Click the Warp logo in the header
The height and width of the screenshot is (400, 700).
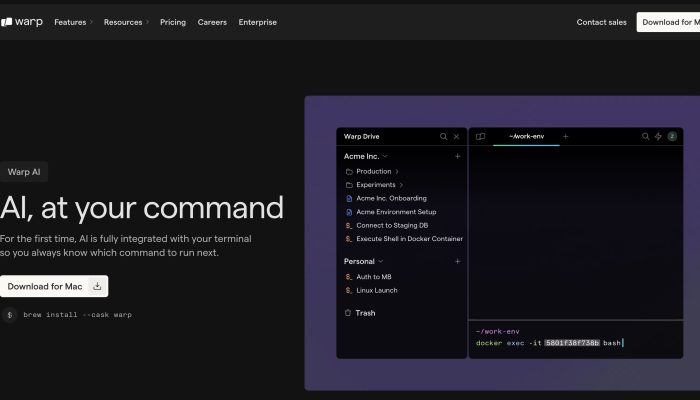[x=22, y=22]
